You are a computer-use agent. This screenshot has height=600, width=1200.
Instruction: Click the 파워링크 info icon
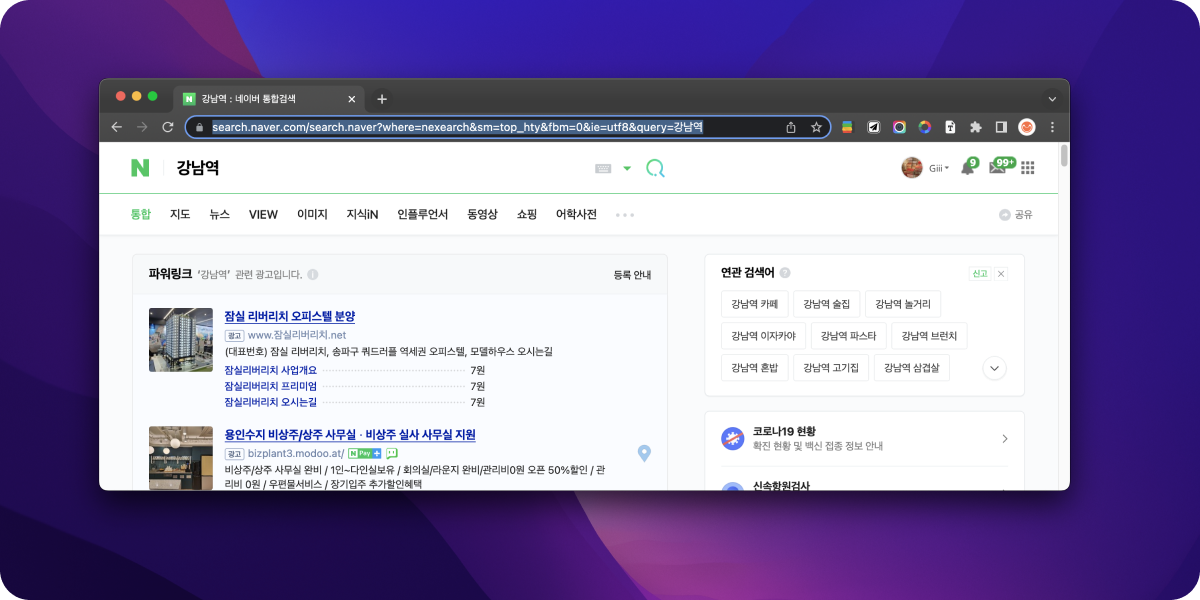coord(313,274)
